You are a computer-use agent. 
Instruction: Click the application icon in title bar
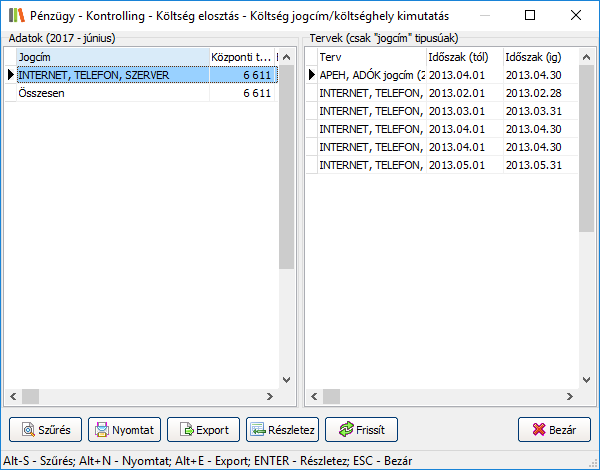click(15, 16)
